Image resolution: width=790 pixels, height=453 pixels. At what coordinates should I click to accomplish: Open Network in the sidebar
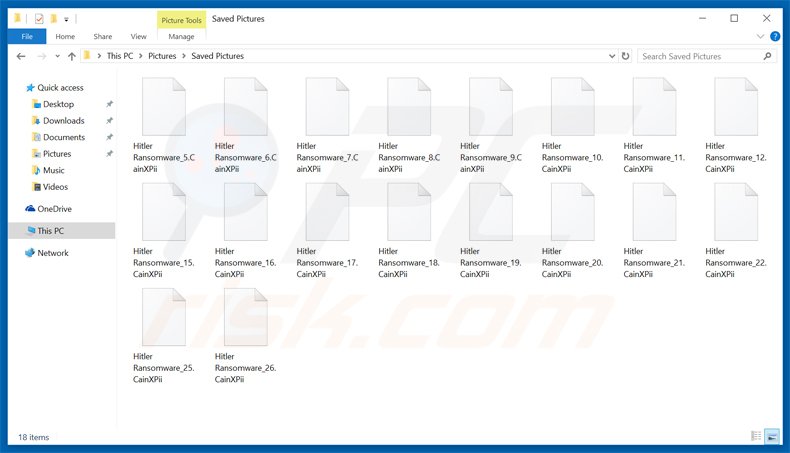coord(52,253)
